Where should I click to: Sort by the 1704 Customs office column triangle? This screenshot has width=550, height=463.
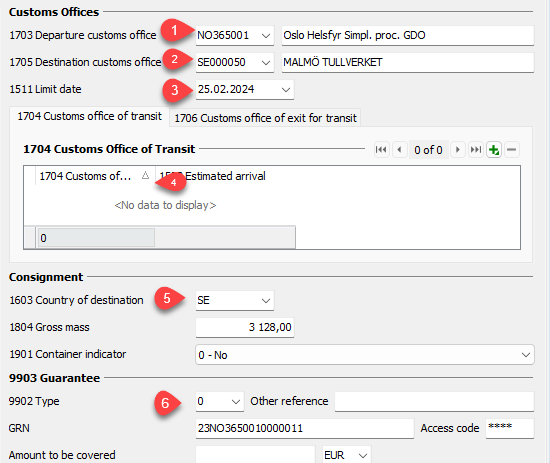point(145,175)
